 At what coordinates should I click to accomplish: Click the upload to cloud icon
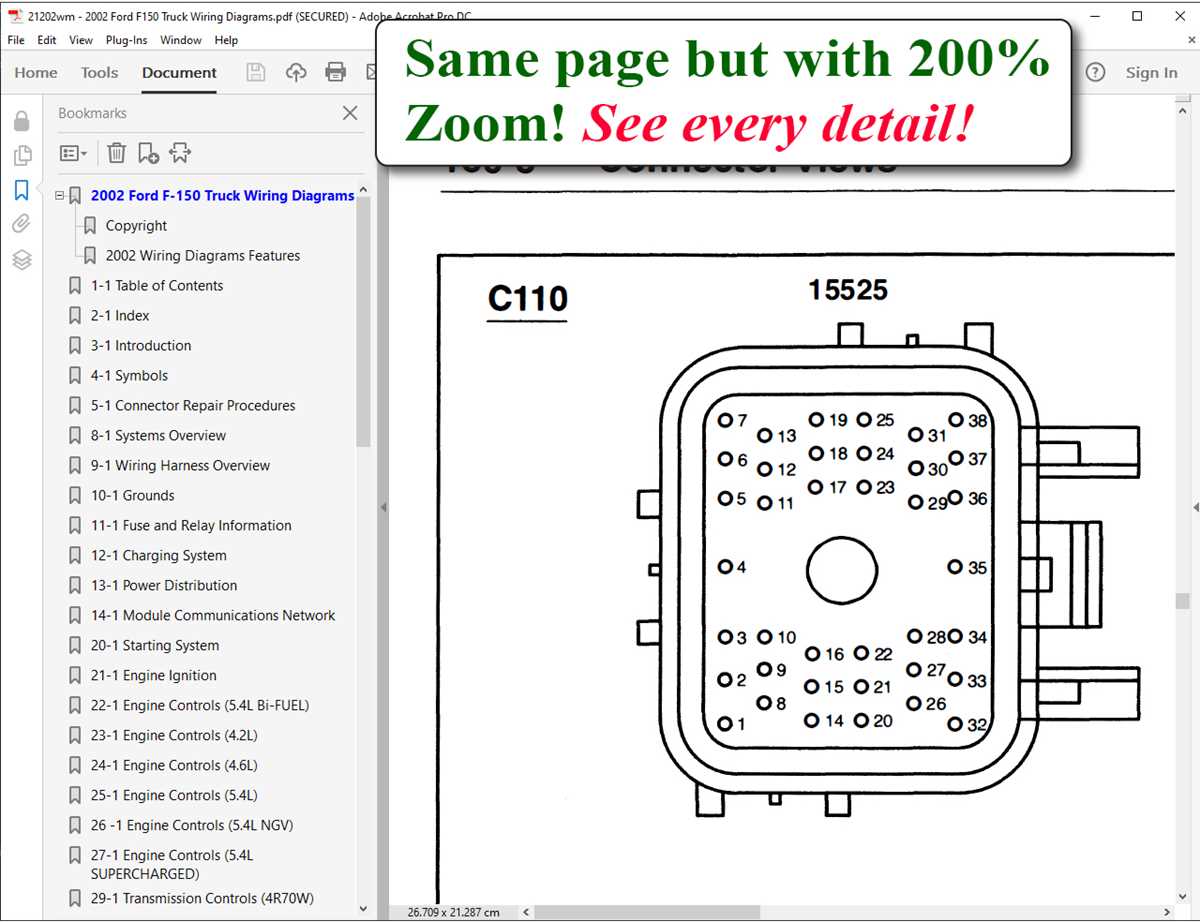click(x=296, y=72)
